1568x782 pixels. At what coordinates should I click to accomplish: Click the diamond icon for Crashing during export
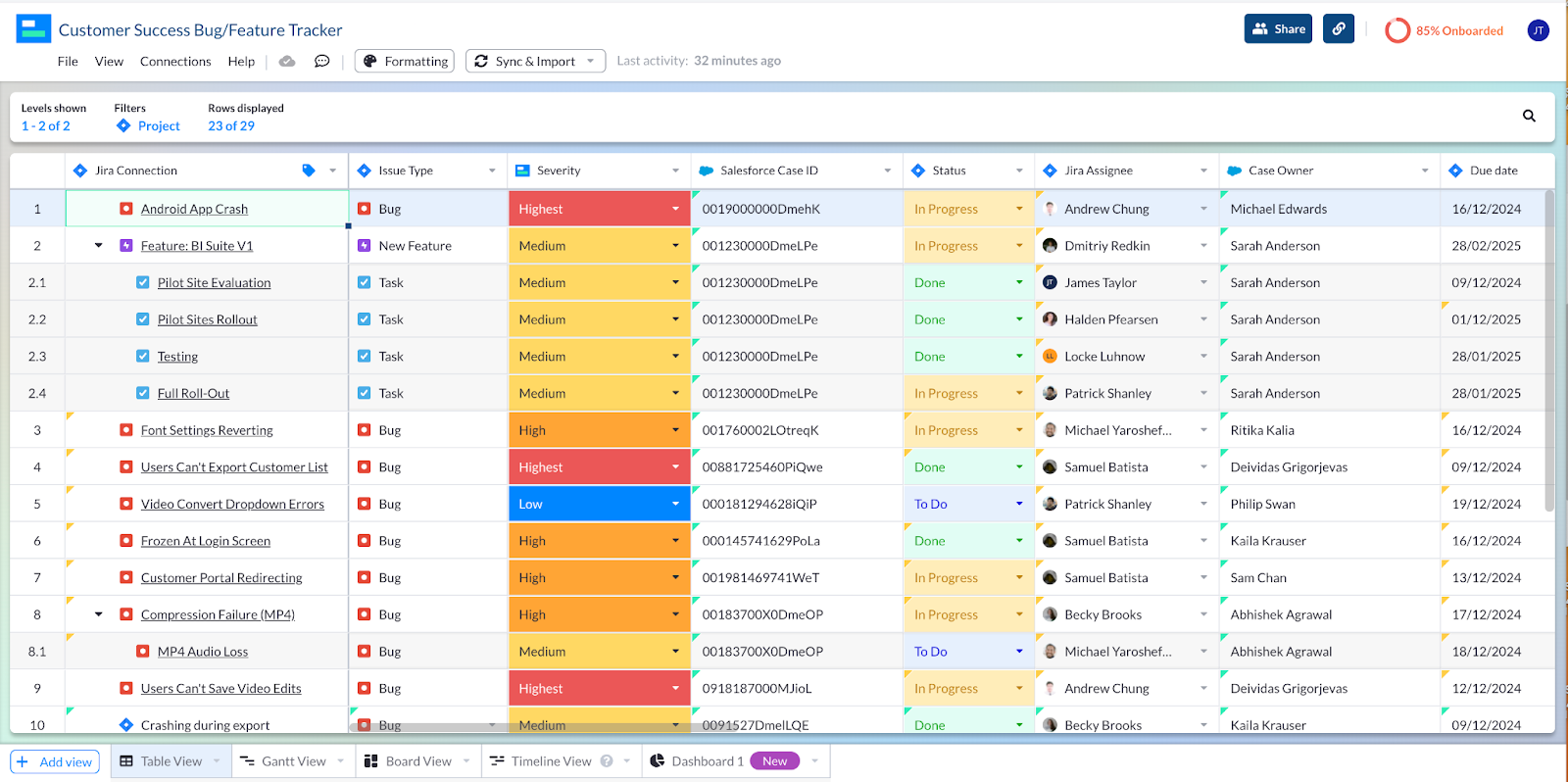click(x=126, y=725)
